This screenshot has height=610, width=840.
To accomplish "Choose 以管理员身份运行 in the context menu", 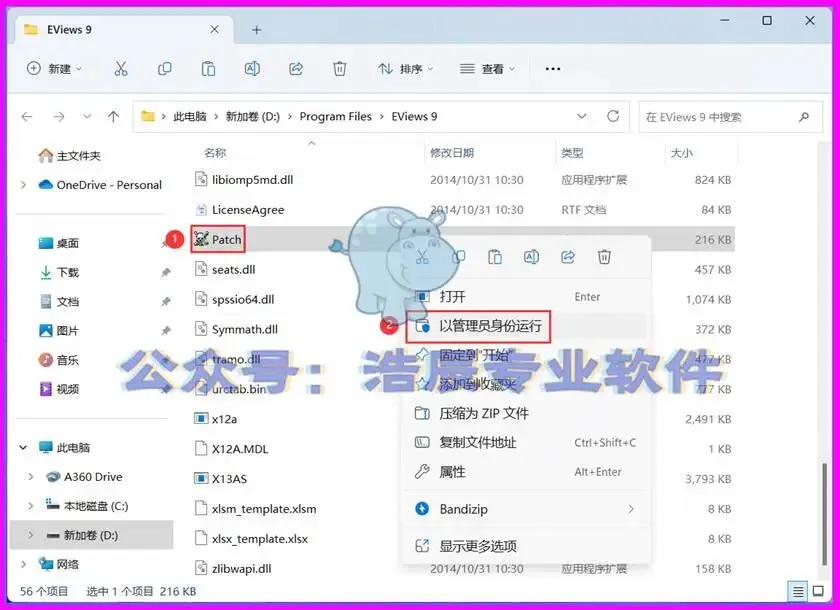I will click(x=525, y=326).
